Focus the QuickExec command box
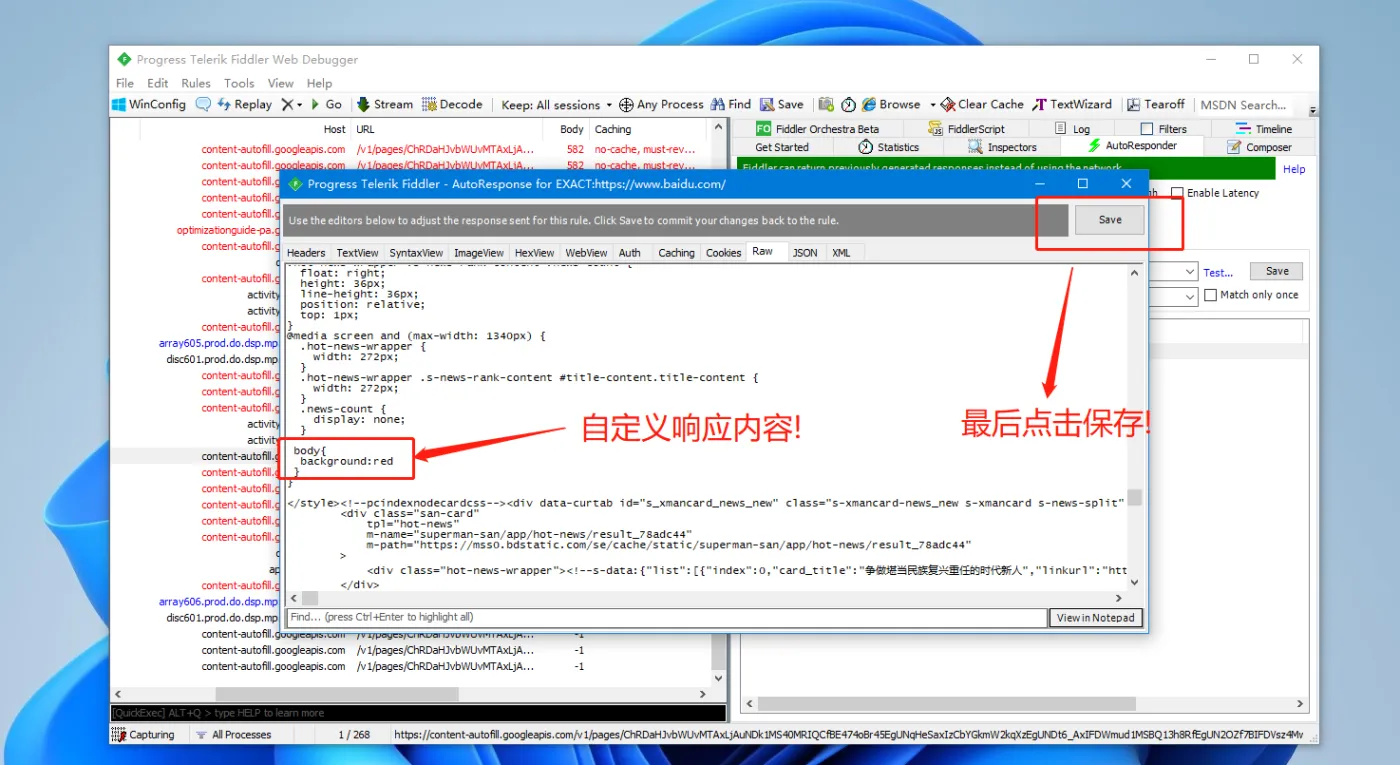 [x=418, y=713]
